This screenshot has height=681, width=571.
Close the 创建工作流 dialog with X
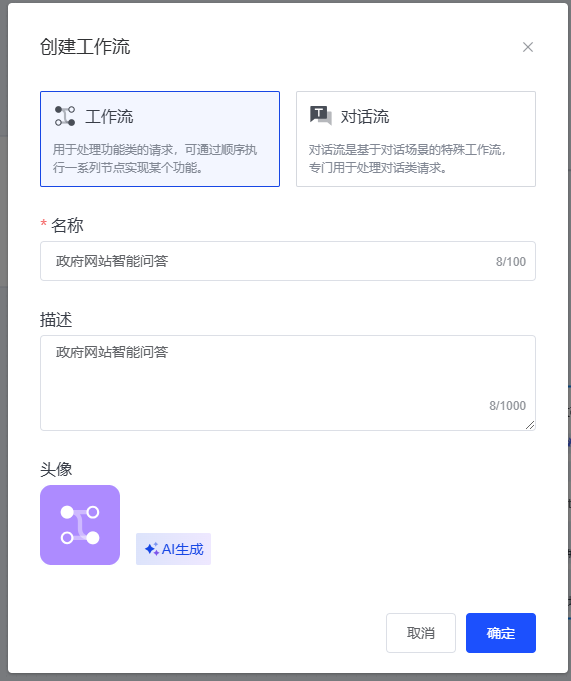(x=528, y=47)
